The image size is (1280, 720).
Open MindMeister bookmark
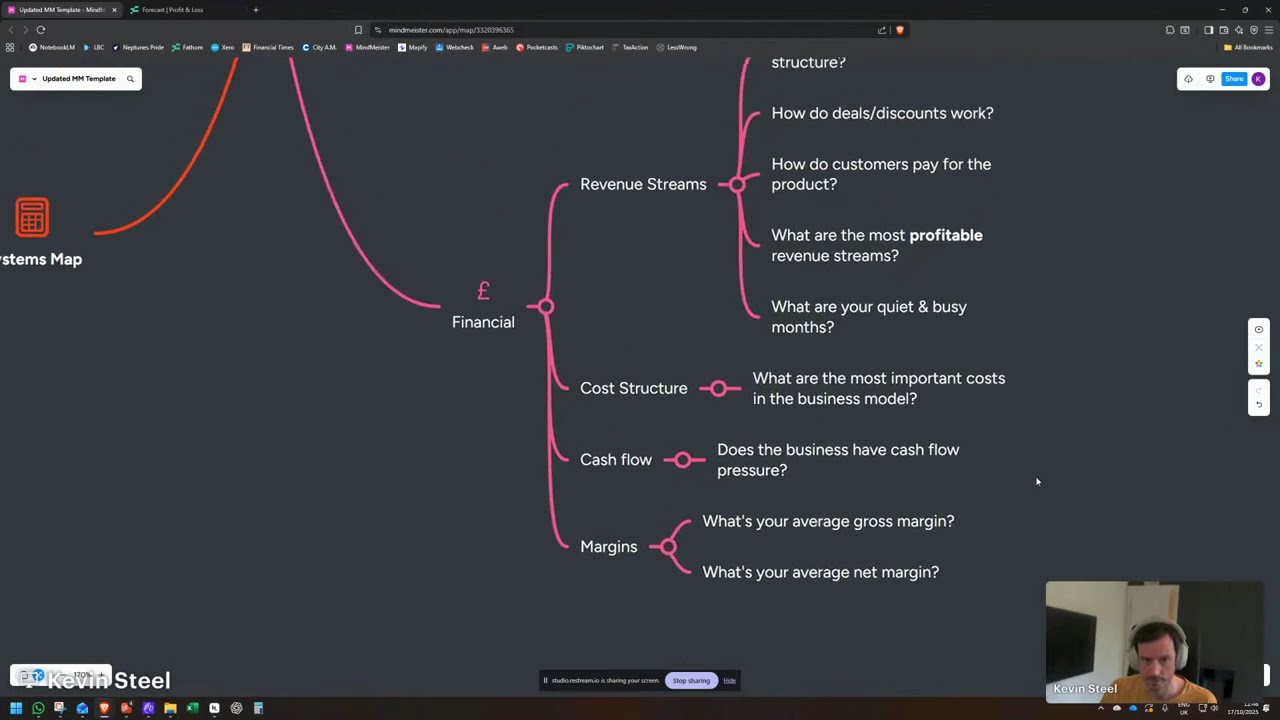[x=367, y=47]
